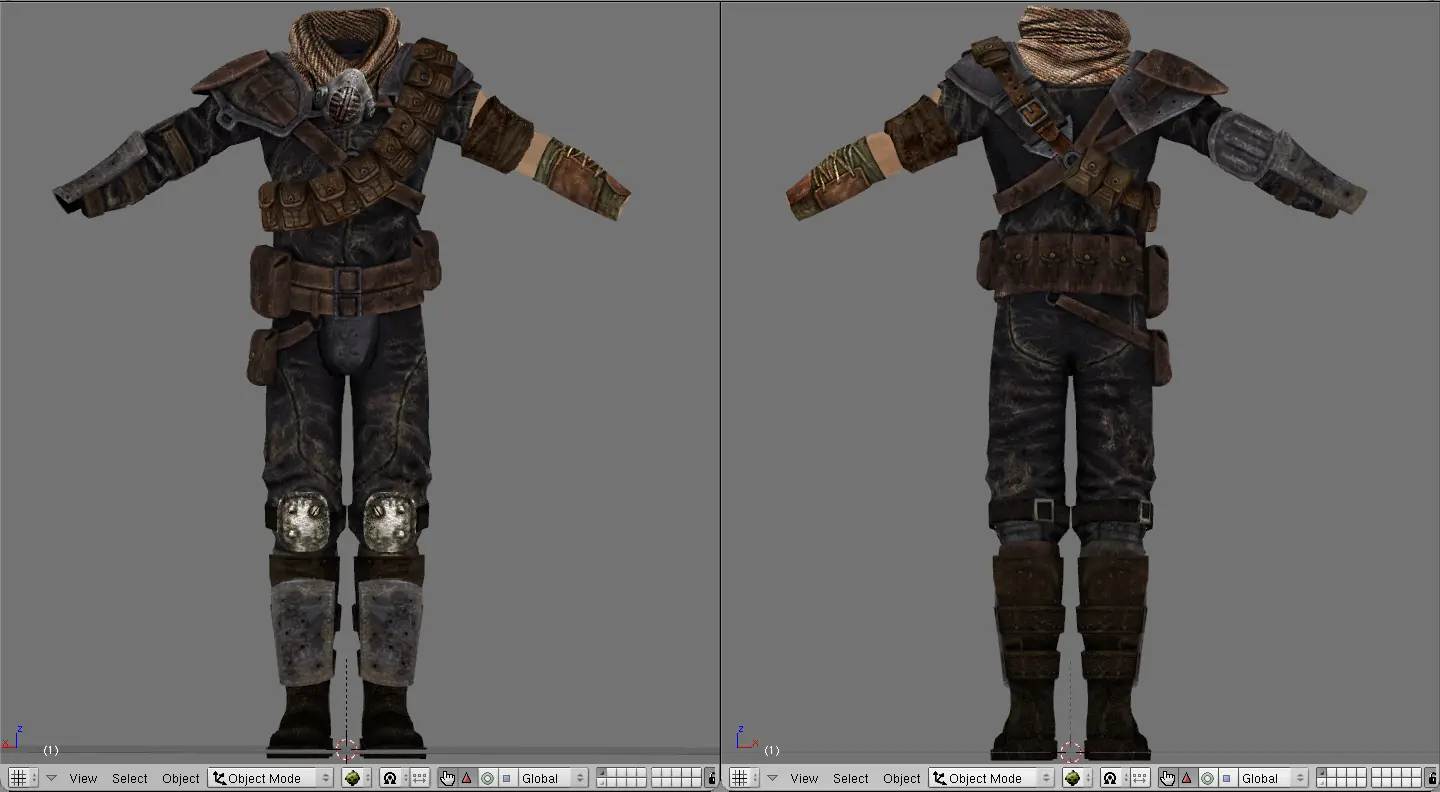Image resolution: width=1440 pixels, height=792 pixels.
Task: Select translate manipulator triangle in back-view viewport
Action: click(x=1188, y=778)
